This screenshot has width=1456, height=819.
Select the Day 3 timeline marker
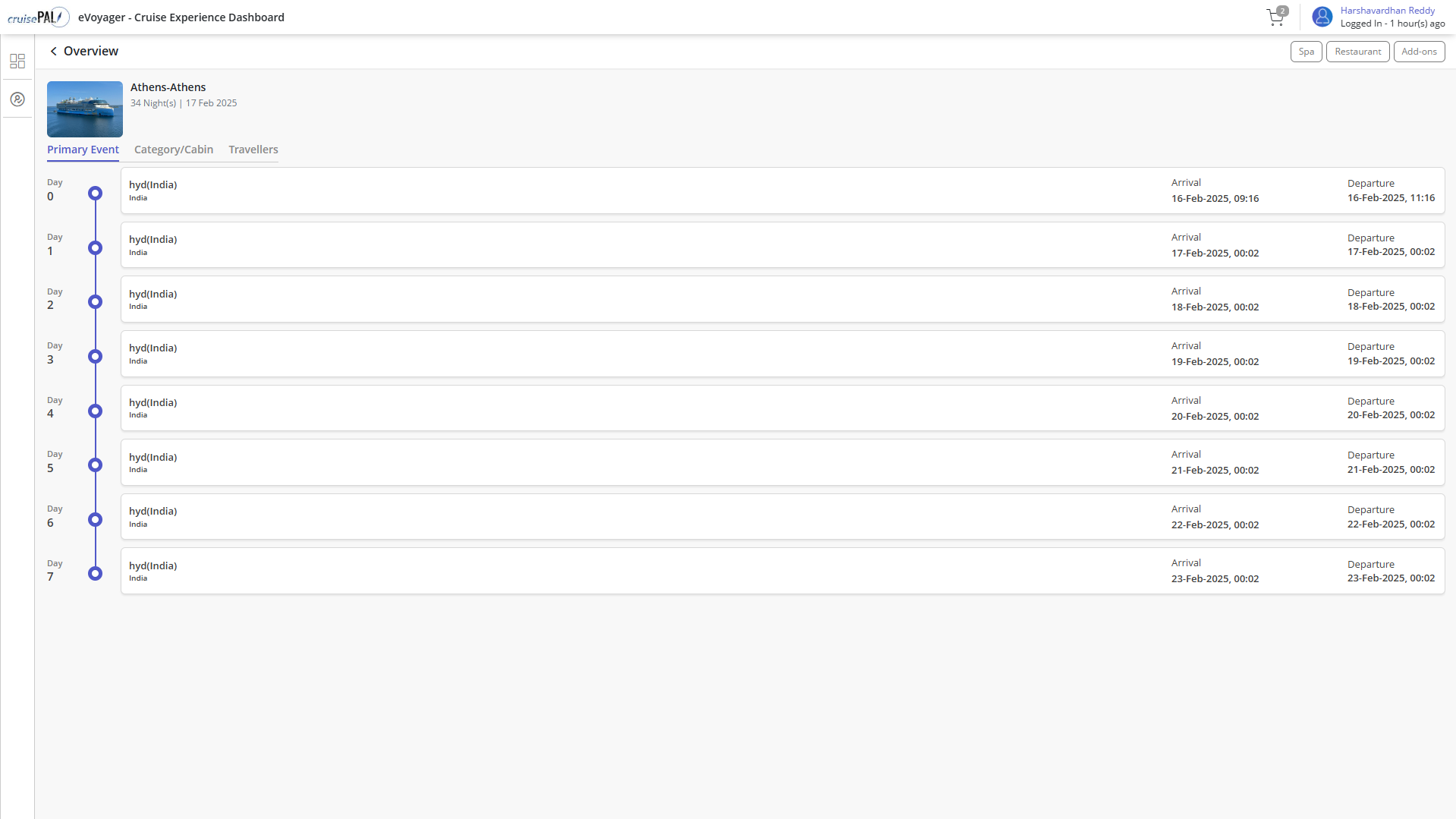coord(95,356)
